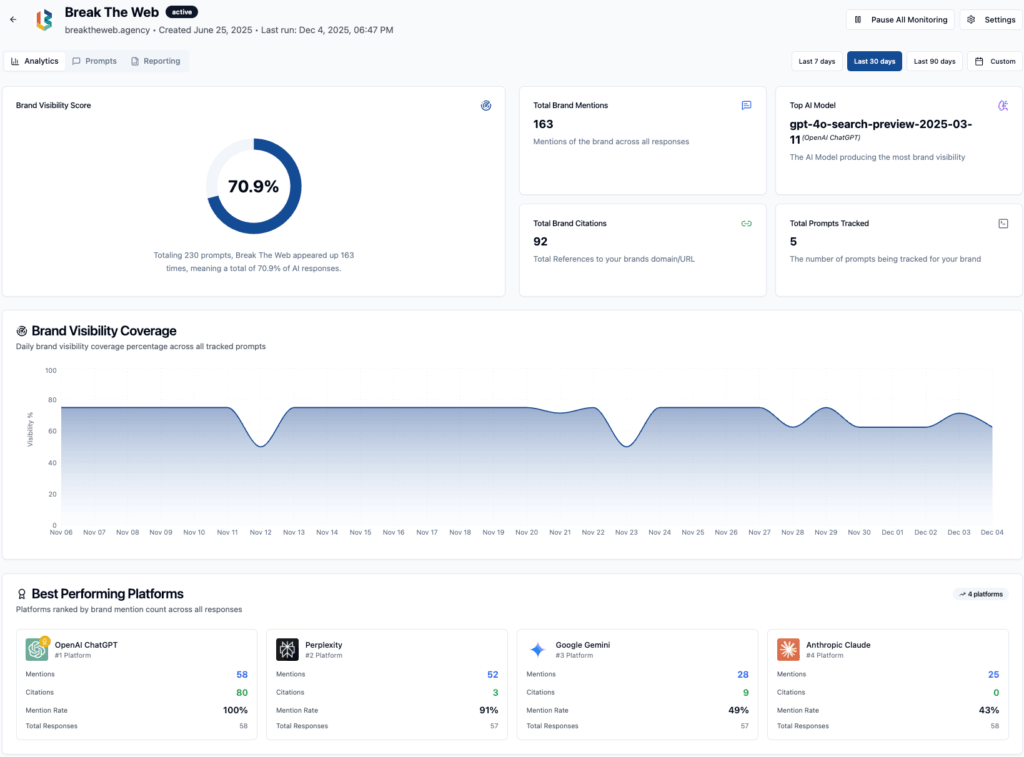
Task: Select the Last 90 days range
Action: click(x=934, y=61)
